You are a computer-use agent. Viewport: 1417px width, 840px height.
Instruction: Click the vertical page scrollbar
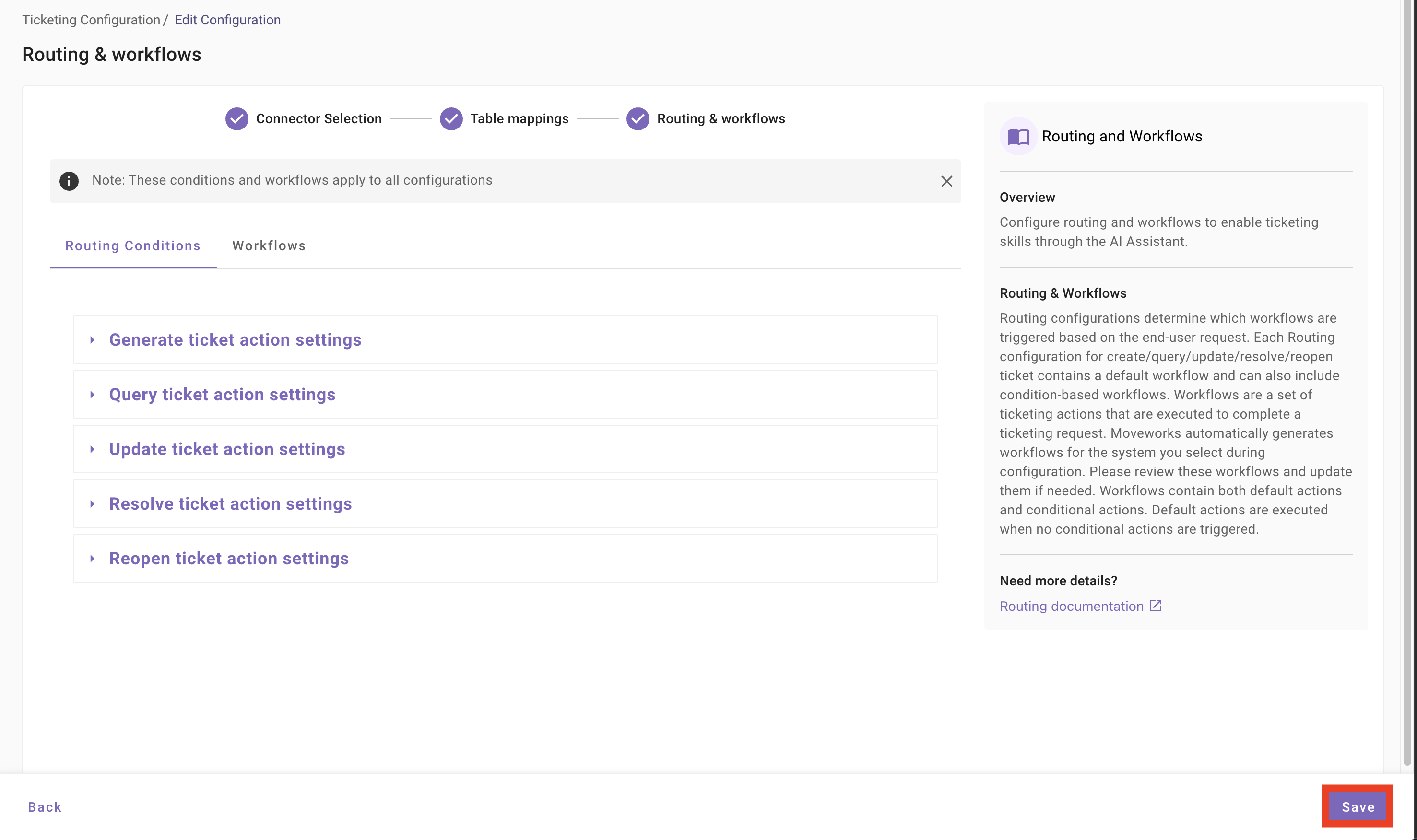tap(1407, 385)
